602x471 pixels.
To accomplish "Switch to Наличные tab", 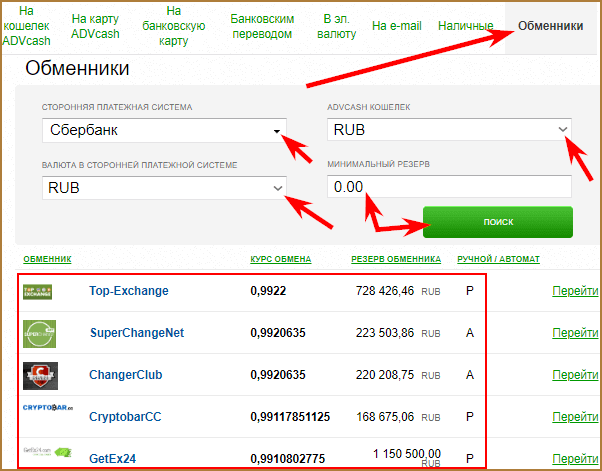I will click(465, 26).
